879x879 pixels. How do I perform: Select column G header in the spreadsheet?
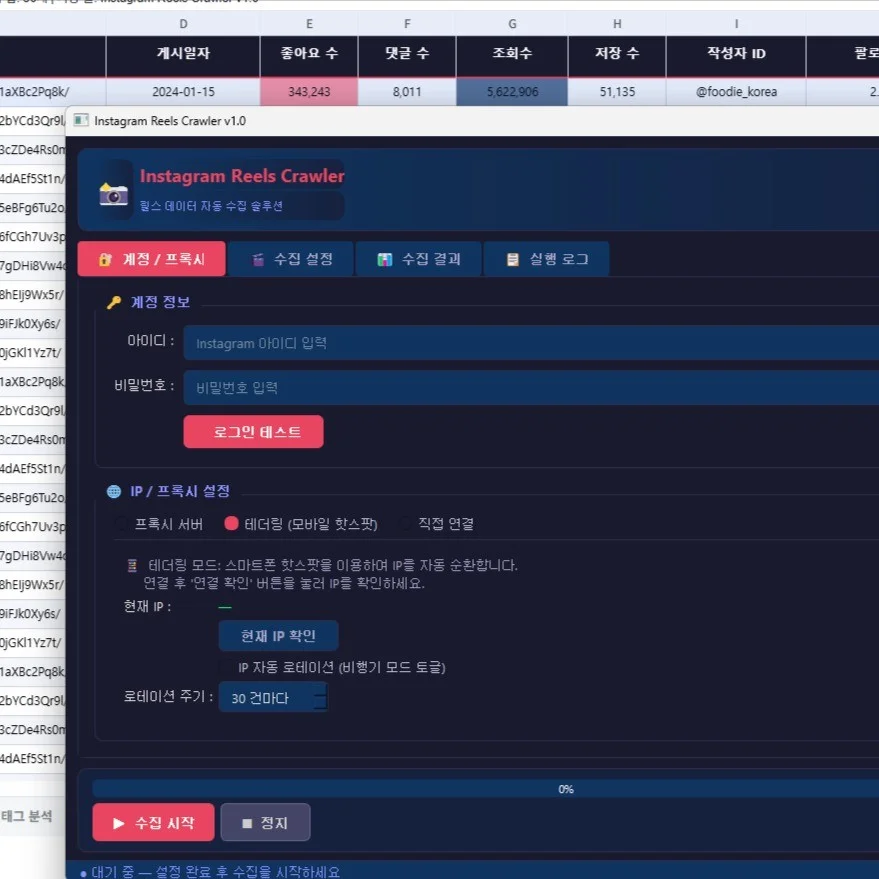point(512,24)
